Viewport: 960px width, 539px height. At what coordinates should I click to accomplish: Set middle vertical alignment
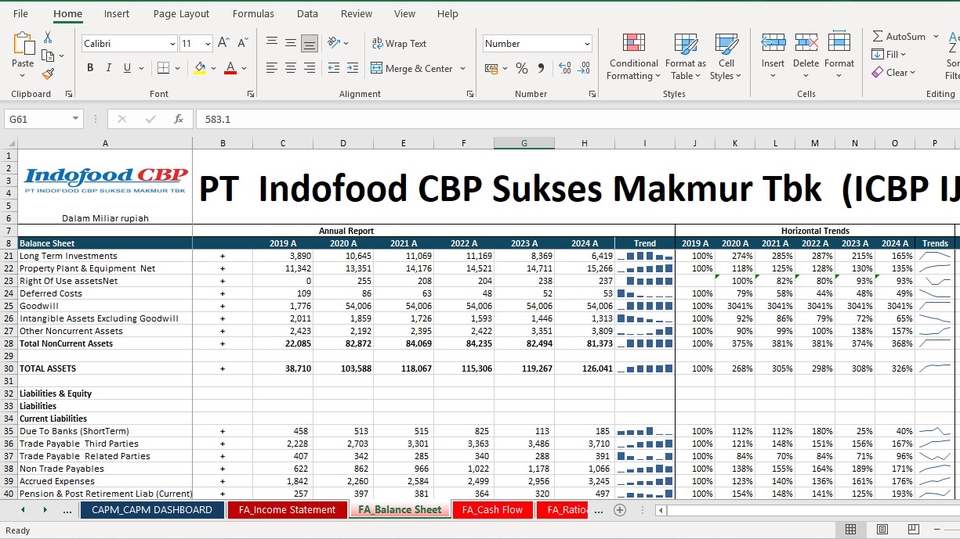[x=291, y=42]
